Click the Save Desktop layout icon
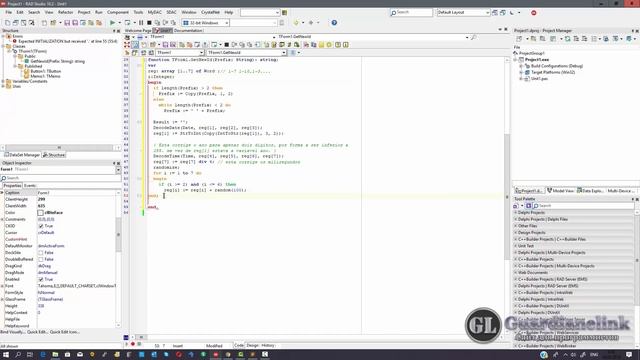Viewport: 640px width, 360px height. 495,13
